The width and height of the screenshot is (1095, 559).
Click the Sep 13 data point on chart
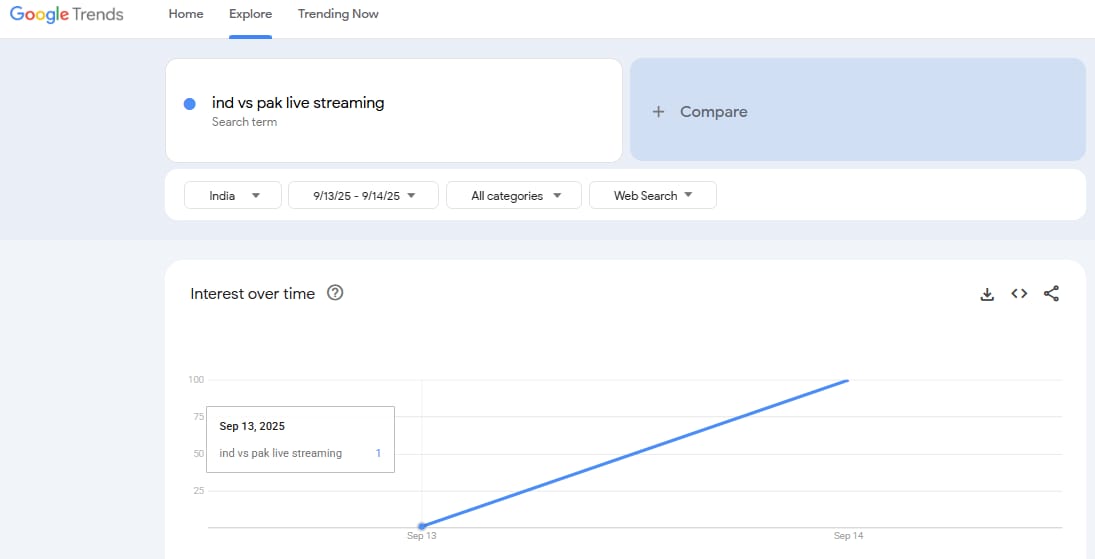tap(422, 526)
